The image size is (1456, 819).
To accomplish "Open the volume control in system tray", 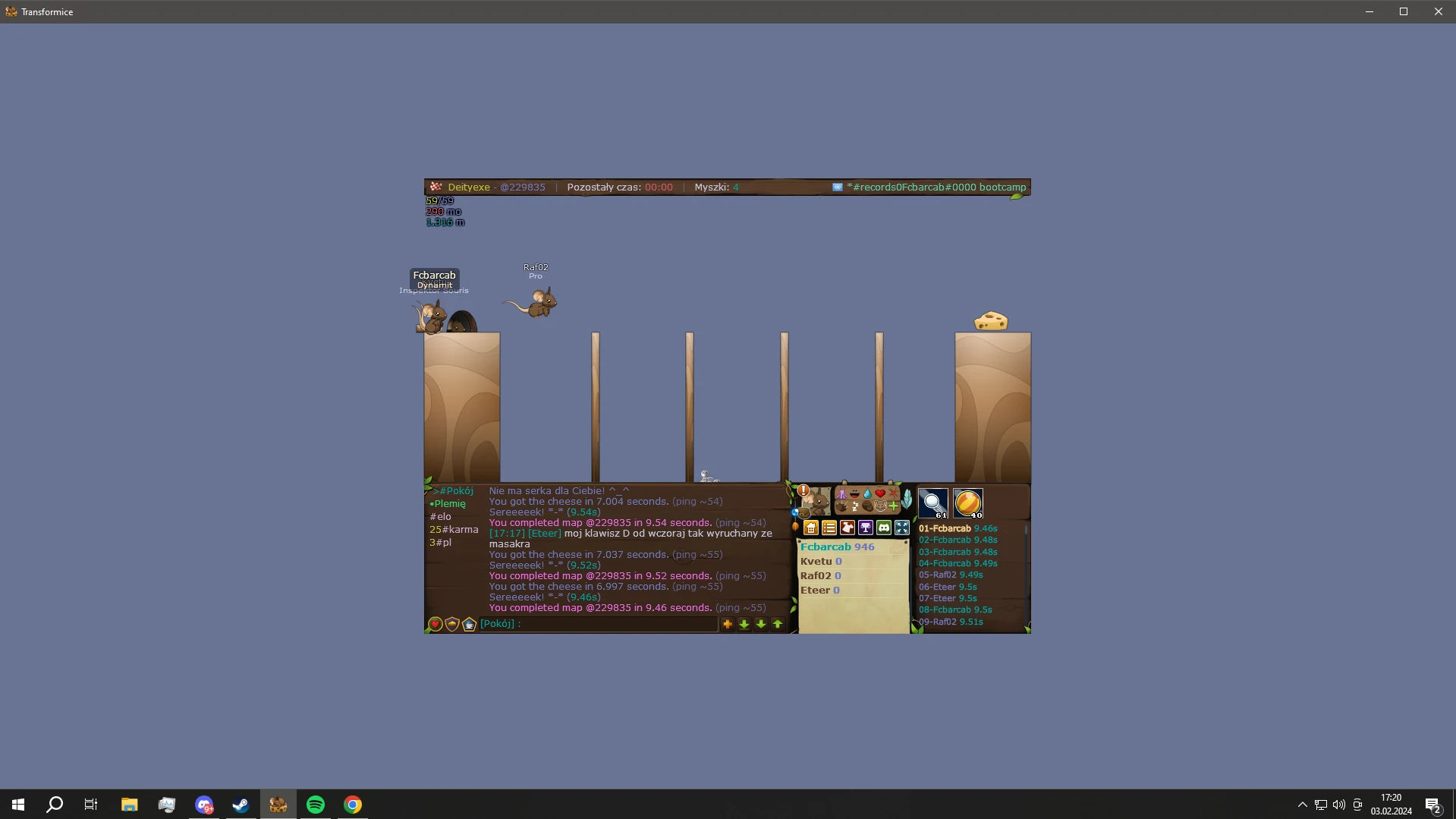I will 1339,805.
